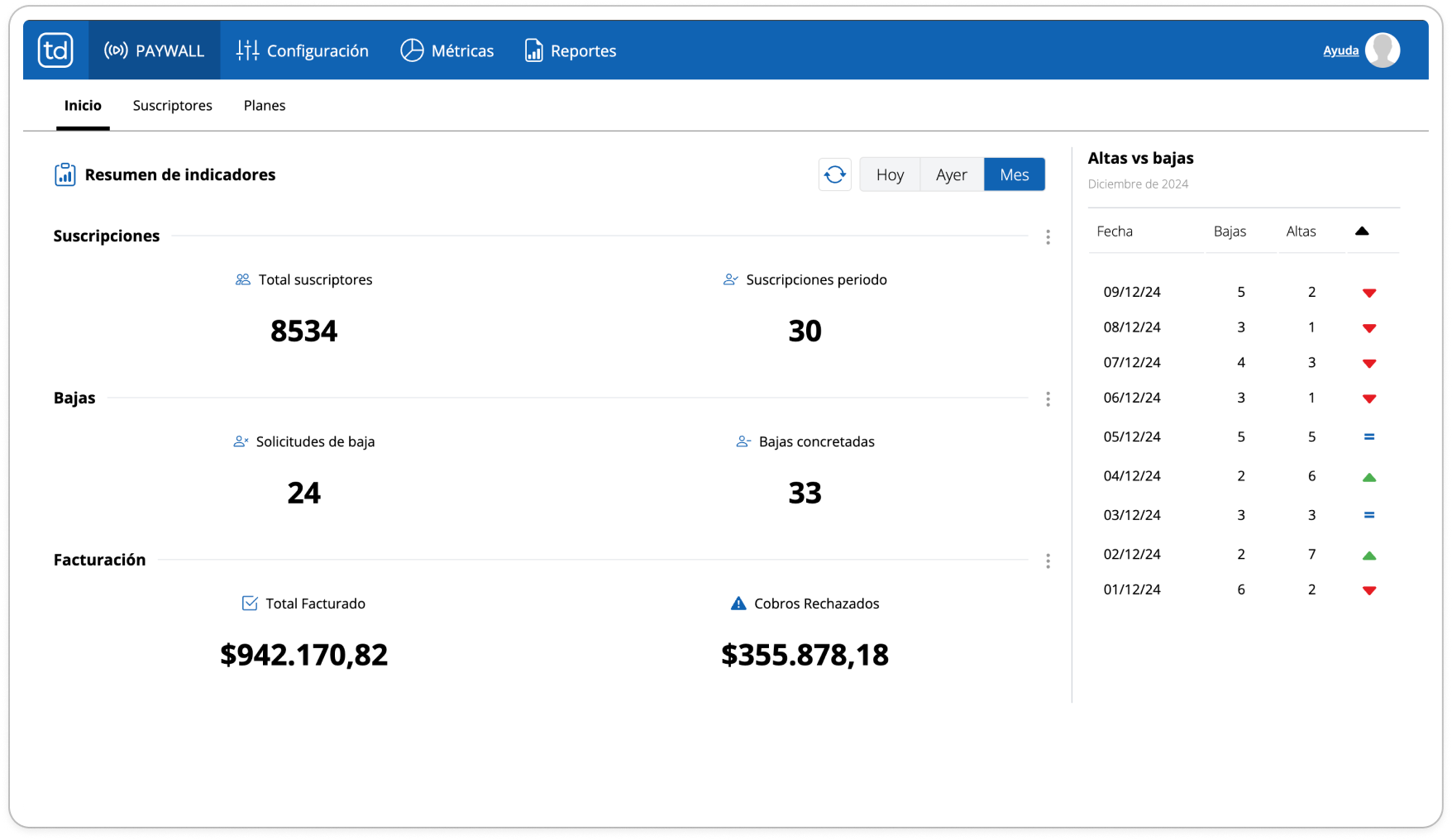
Task: Click the Altas column header
Action: 1301,231
